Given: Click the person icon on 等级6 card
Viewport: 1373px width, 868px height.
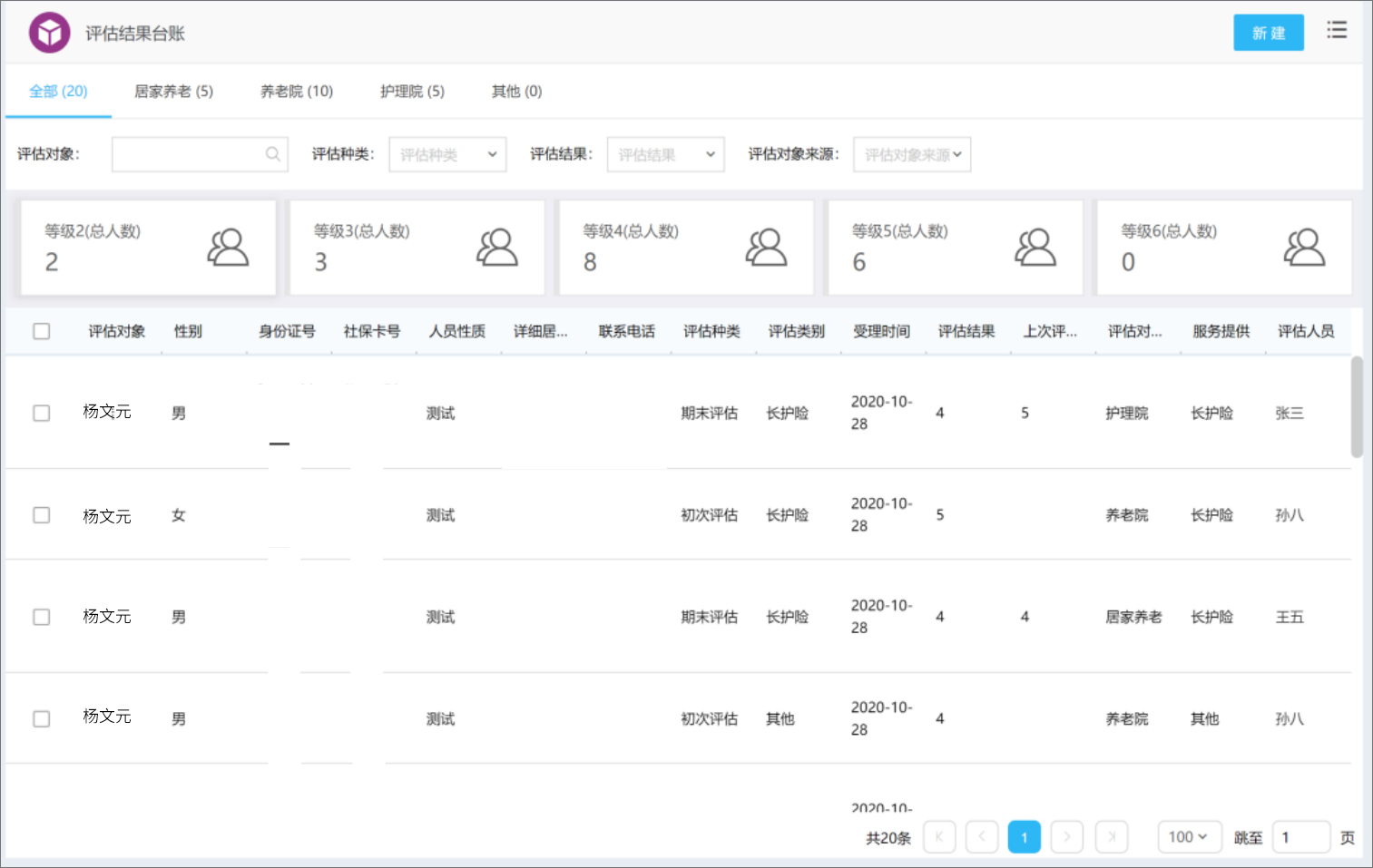Looking at the screenshot, I should pyautogui.click(x=1304, y=247).
